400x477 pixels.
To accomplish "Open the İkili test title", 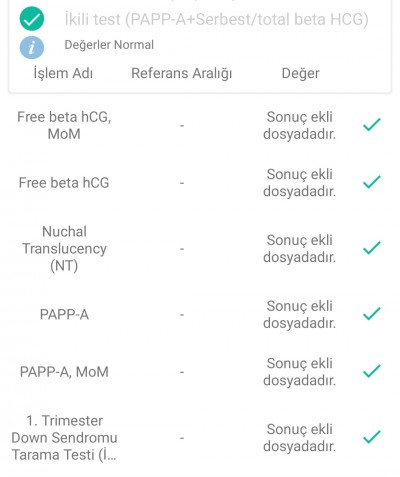I will [x=217, y=19].
